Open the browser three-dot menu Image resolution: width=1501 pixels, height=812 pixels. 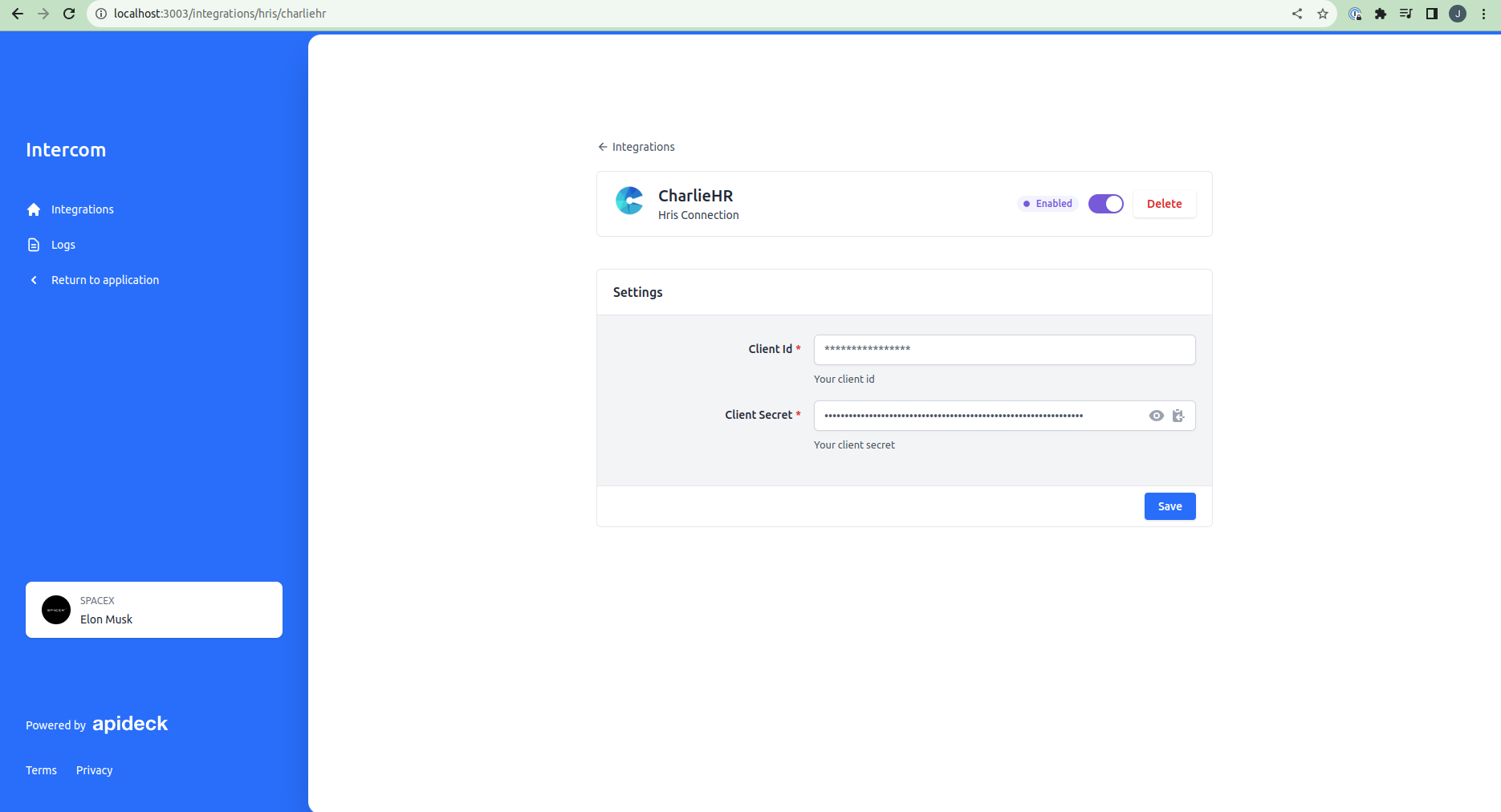point(1483,14)
